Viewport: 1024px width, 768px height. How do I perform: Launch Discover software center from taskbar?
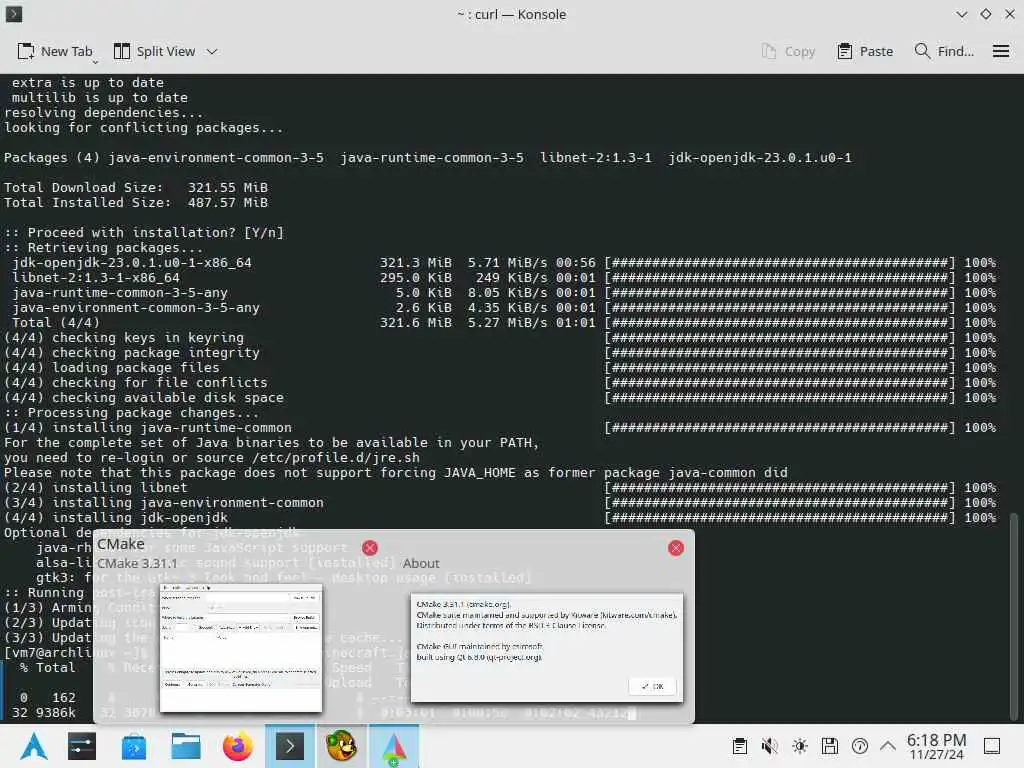pyautogui.click(x=134, y=746)
